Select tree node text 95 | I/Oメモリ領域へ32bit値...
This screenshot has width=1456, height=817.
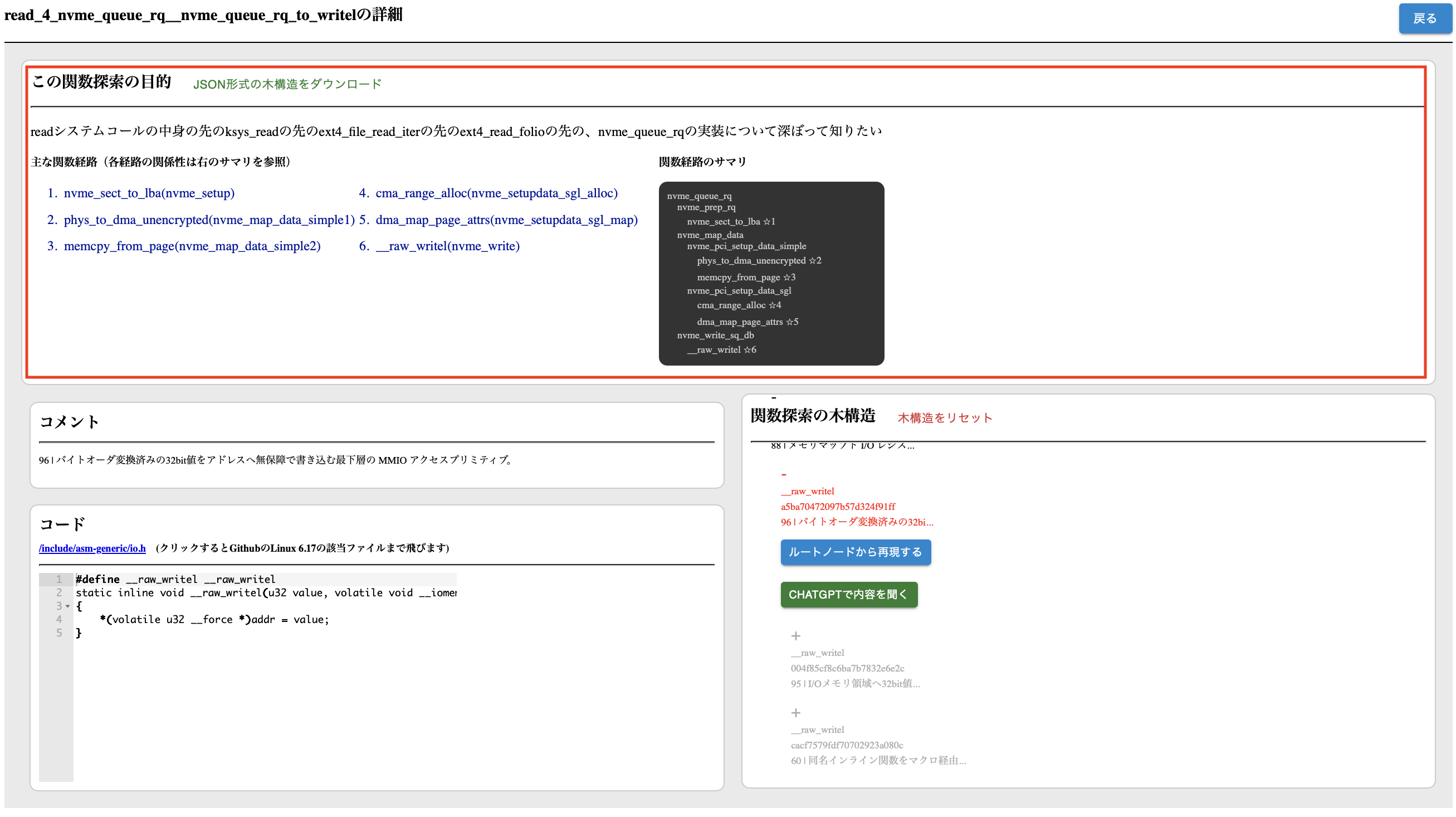point(854,684)
